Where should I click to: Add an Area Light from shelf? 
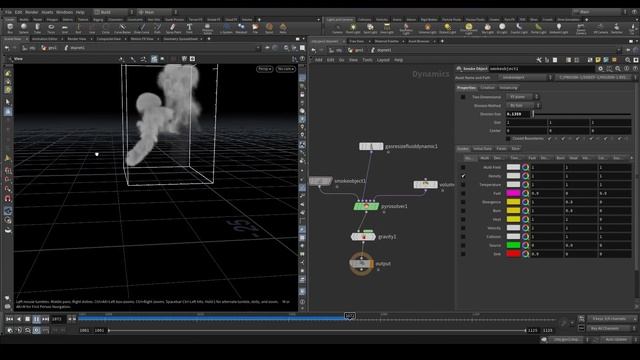pos(387,28)
